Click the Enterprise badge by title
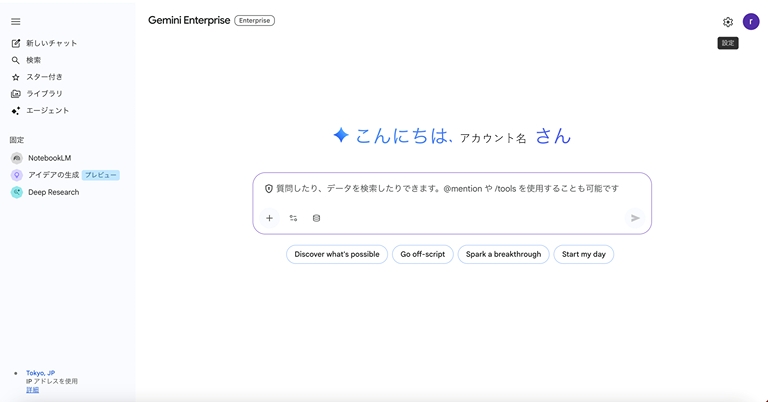Viewport: 768px width, 402px height. pyautogui.click(x=255, y=21)
